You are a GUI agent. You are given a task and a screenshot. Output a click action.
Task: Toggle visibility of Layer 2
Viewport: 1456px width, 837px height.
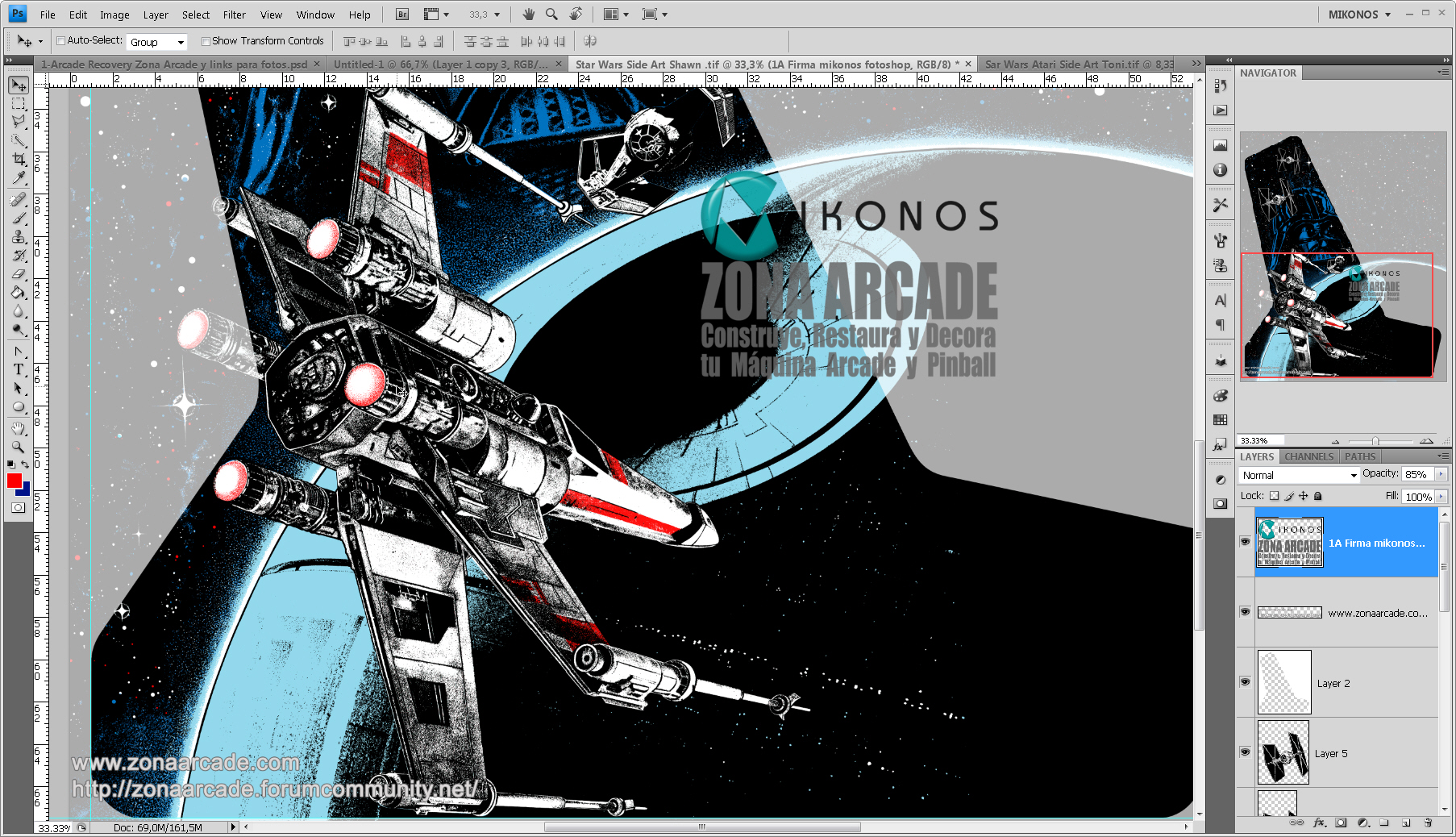[1245, 681]
